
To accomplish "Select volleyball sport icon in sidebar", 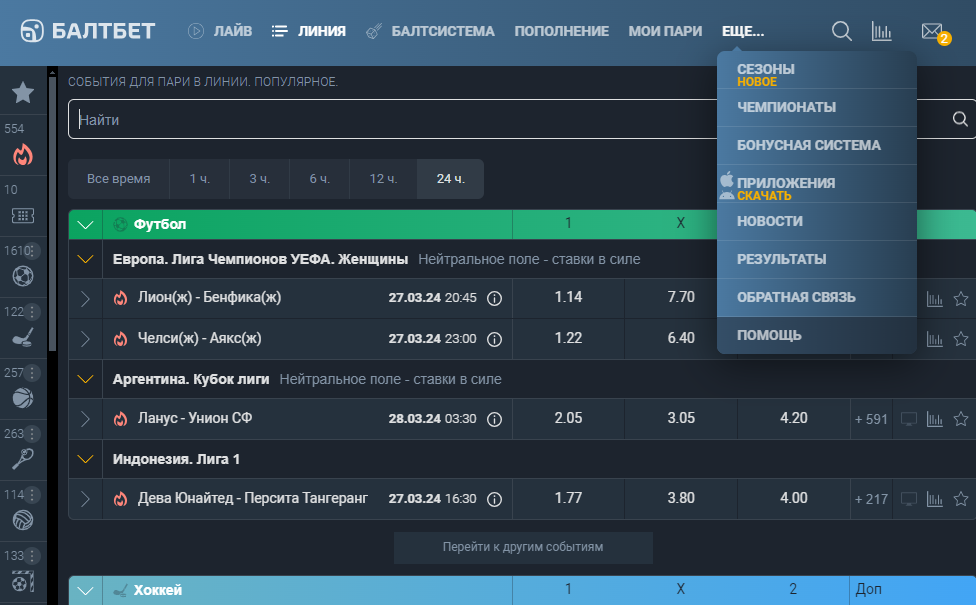I will (23, 520).
